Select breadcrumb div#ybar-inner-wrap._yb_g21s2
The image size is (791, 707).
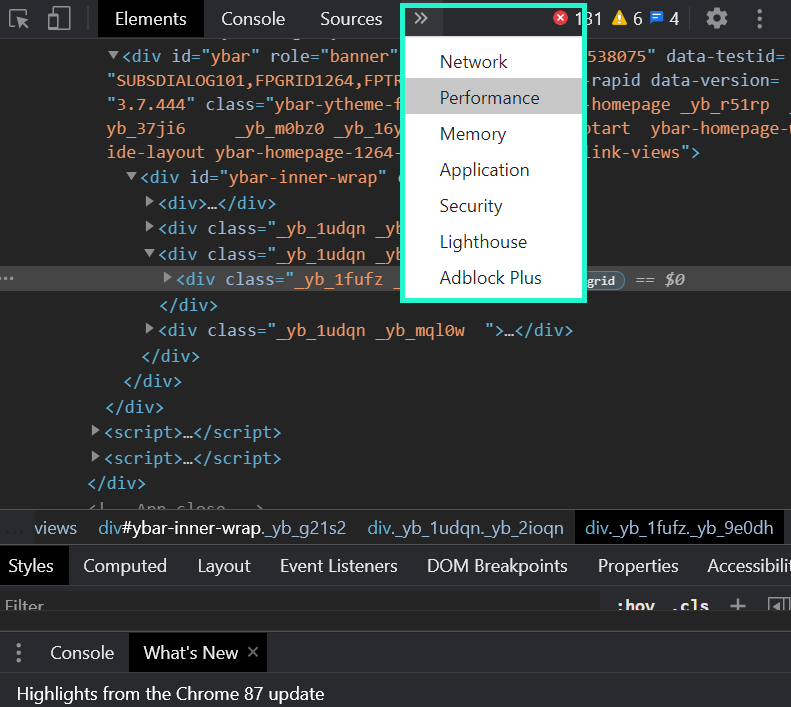[222, 528]
